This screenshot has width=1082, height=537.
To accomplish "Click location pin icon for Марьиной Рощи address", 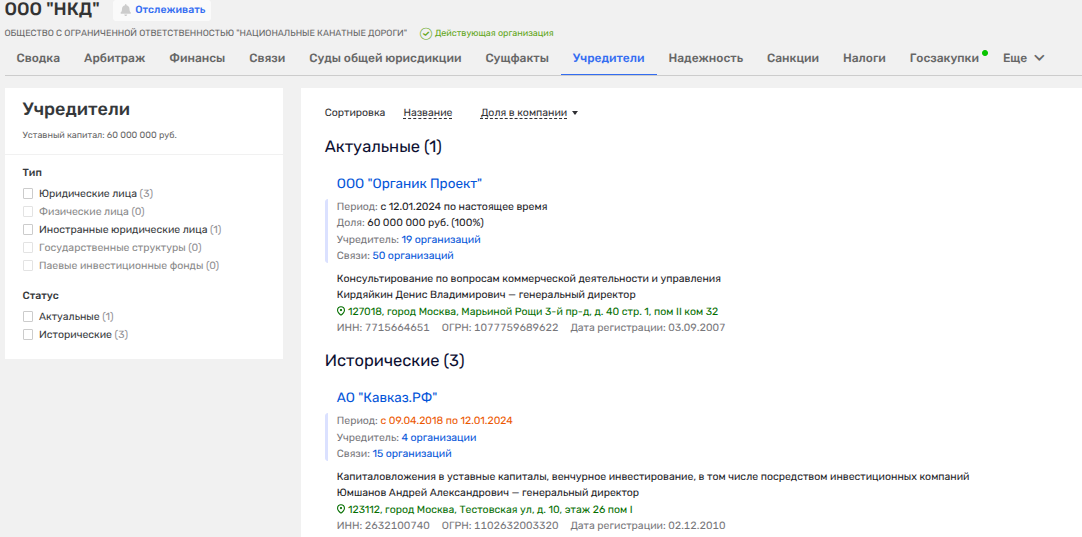I will (341, 312).
